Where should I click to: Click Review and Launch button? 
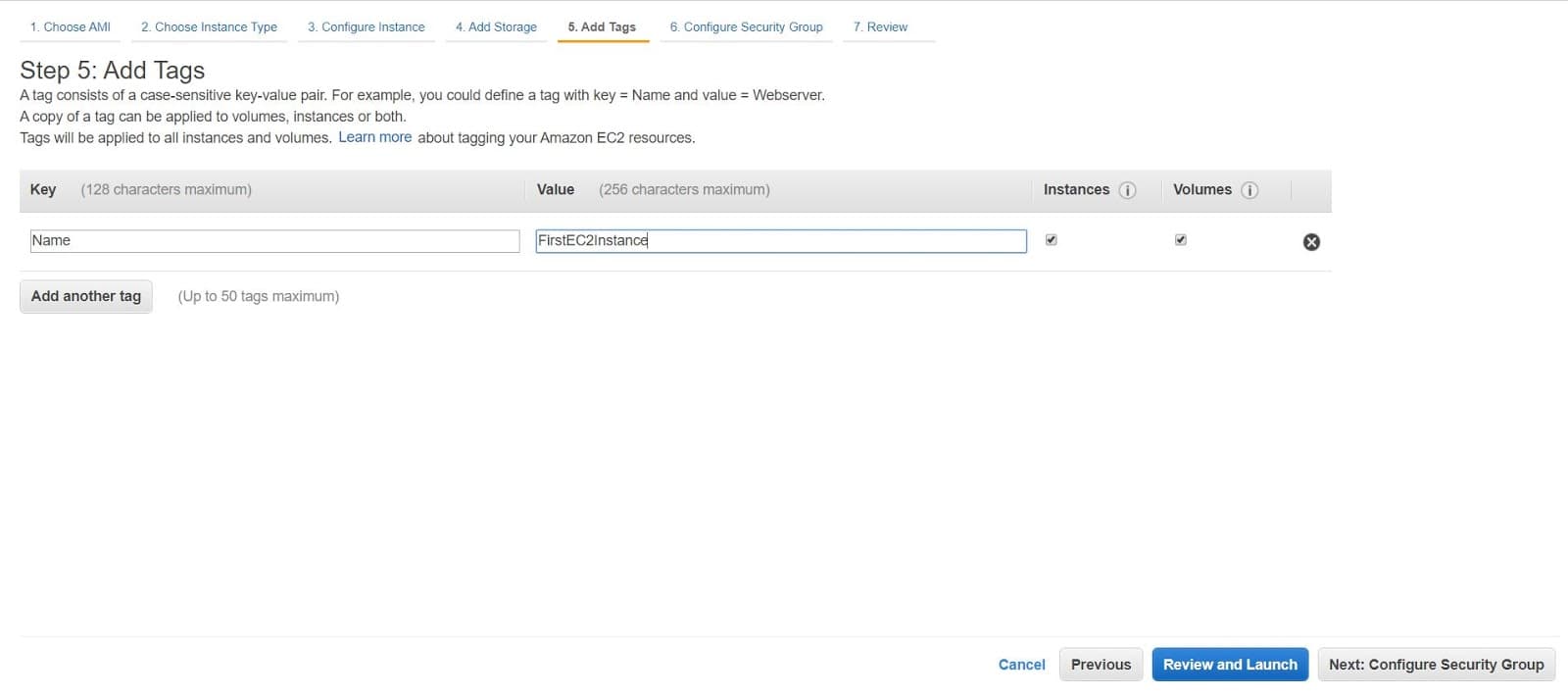tap(1230, 665)
